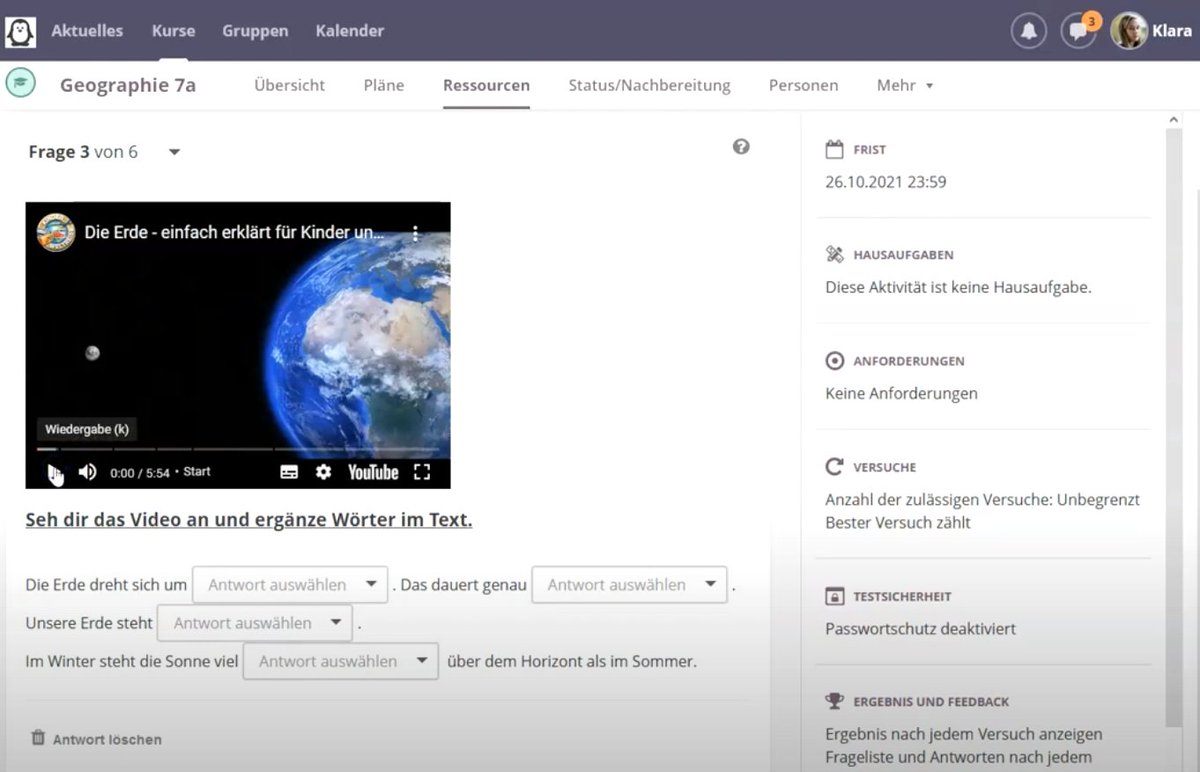Viewport: 1200px width, 772px height.
Task: Open messages with 3 unread badge
Action: (1078, 31)
